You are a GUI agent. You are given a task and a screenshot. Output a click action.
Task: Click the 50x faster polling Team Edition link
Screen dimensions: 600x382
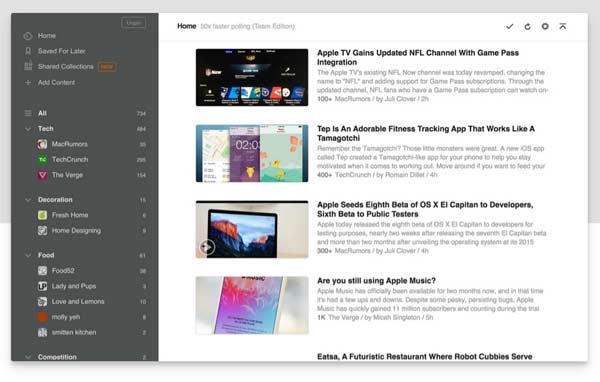coord(248,26)
